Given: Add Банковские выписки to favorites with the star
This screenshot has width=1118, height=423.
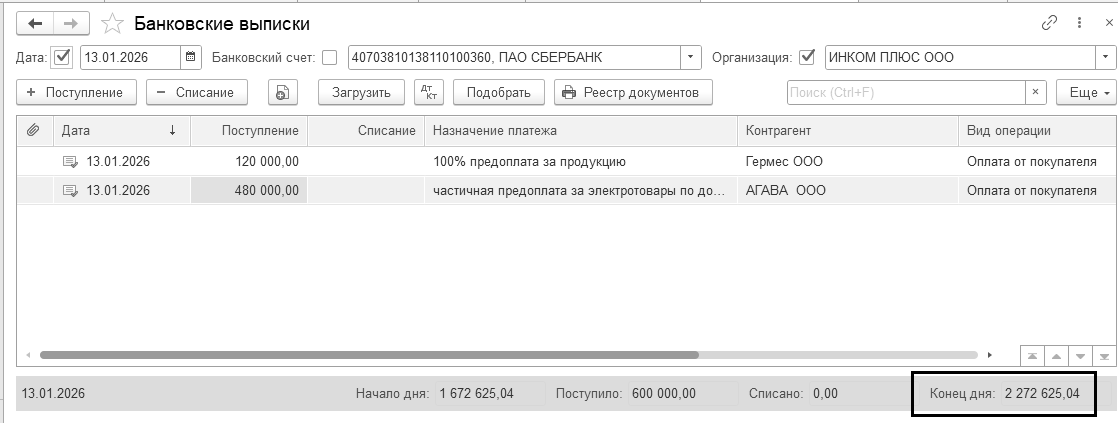Looking at the screenshot, I should coord(114,23).
